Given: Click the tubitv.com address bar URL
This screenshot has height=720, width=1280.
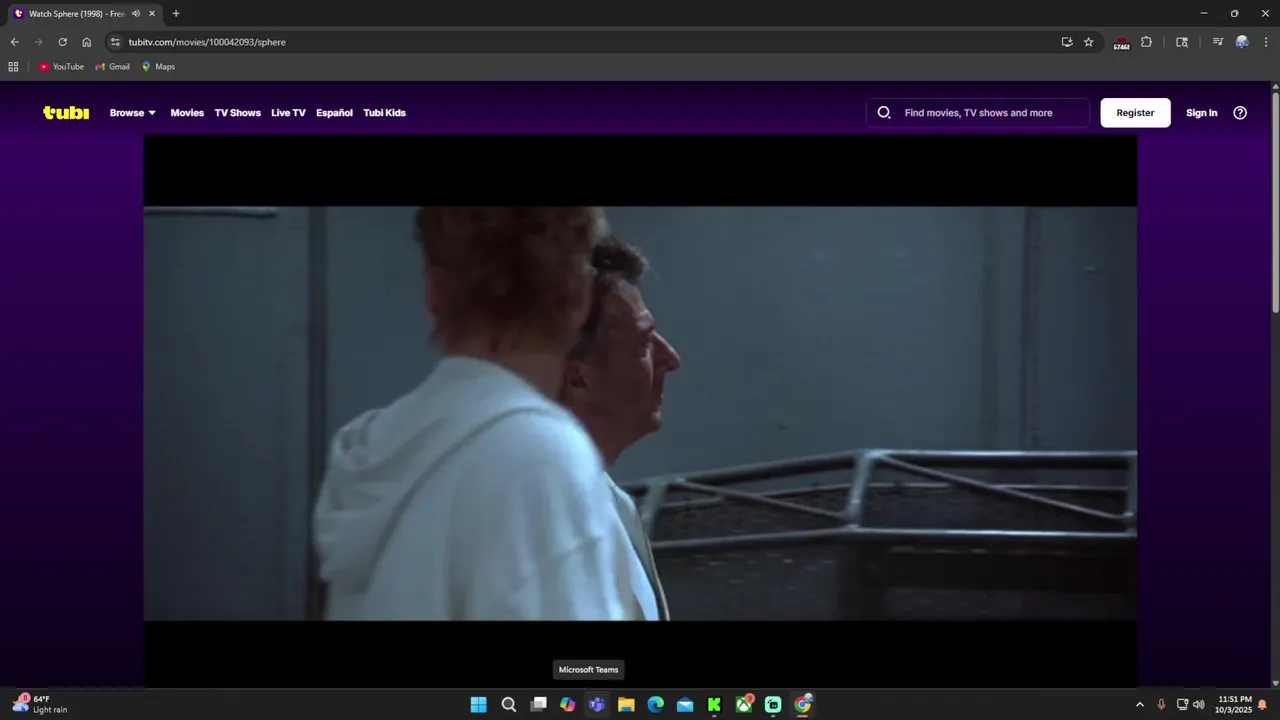Looking at the screenshot, I should (207, 42).
